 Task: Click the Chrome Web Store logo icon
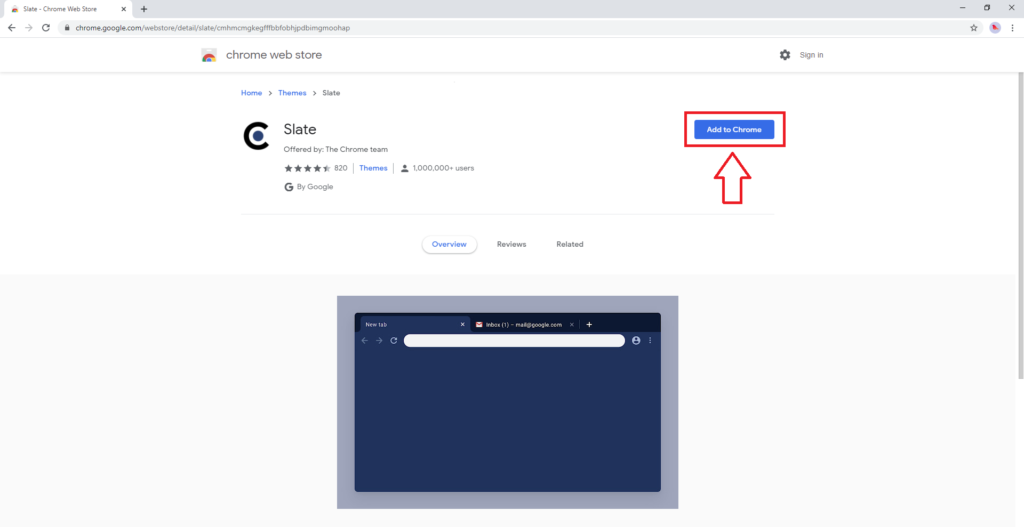[x=209, y=55]
